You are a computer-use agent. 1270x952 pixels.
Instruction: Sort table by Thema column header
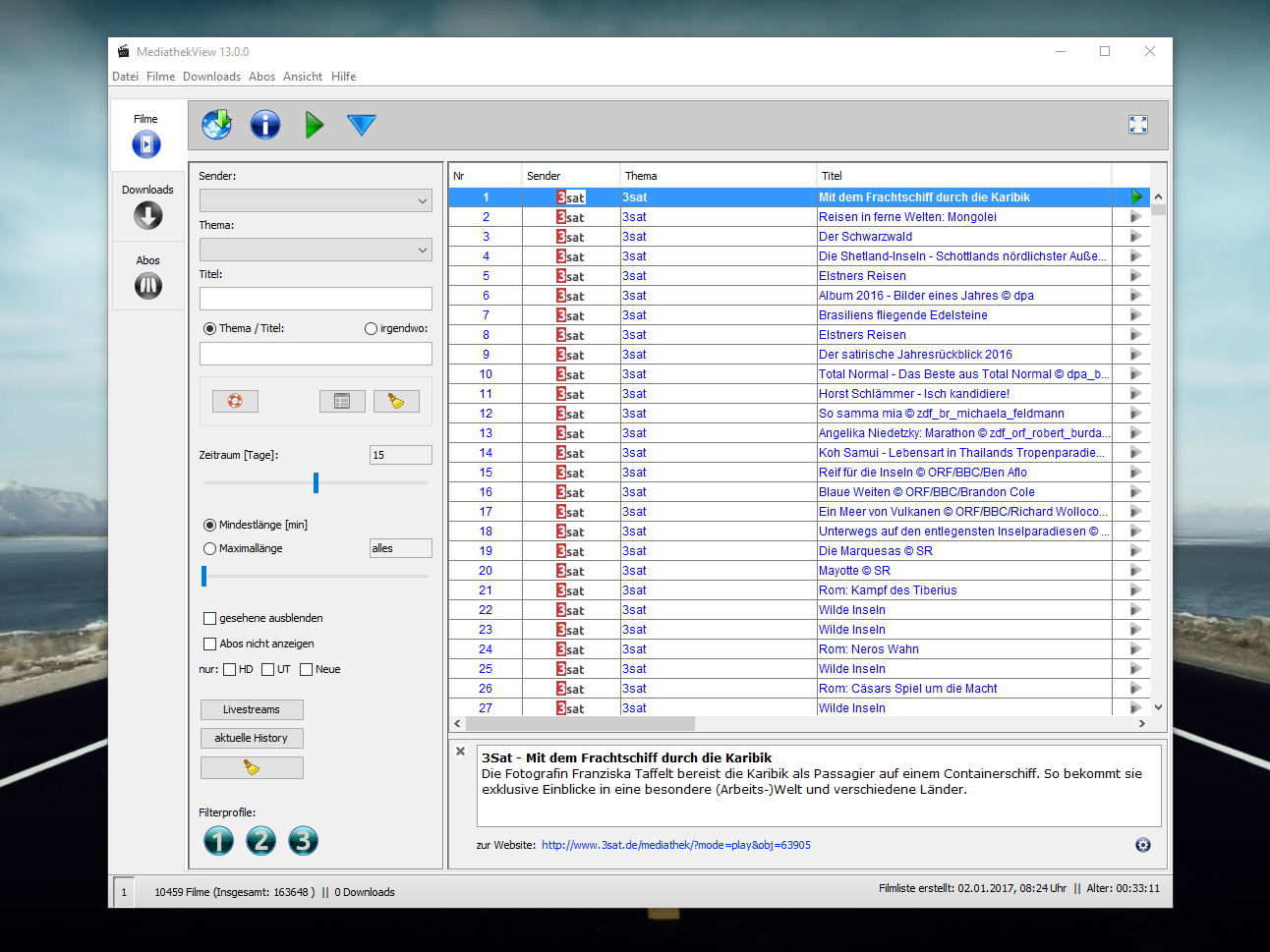click(x=719, y=176)
